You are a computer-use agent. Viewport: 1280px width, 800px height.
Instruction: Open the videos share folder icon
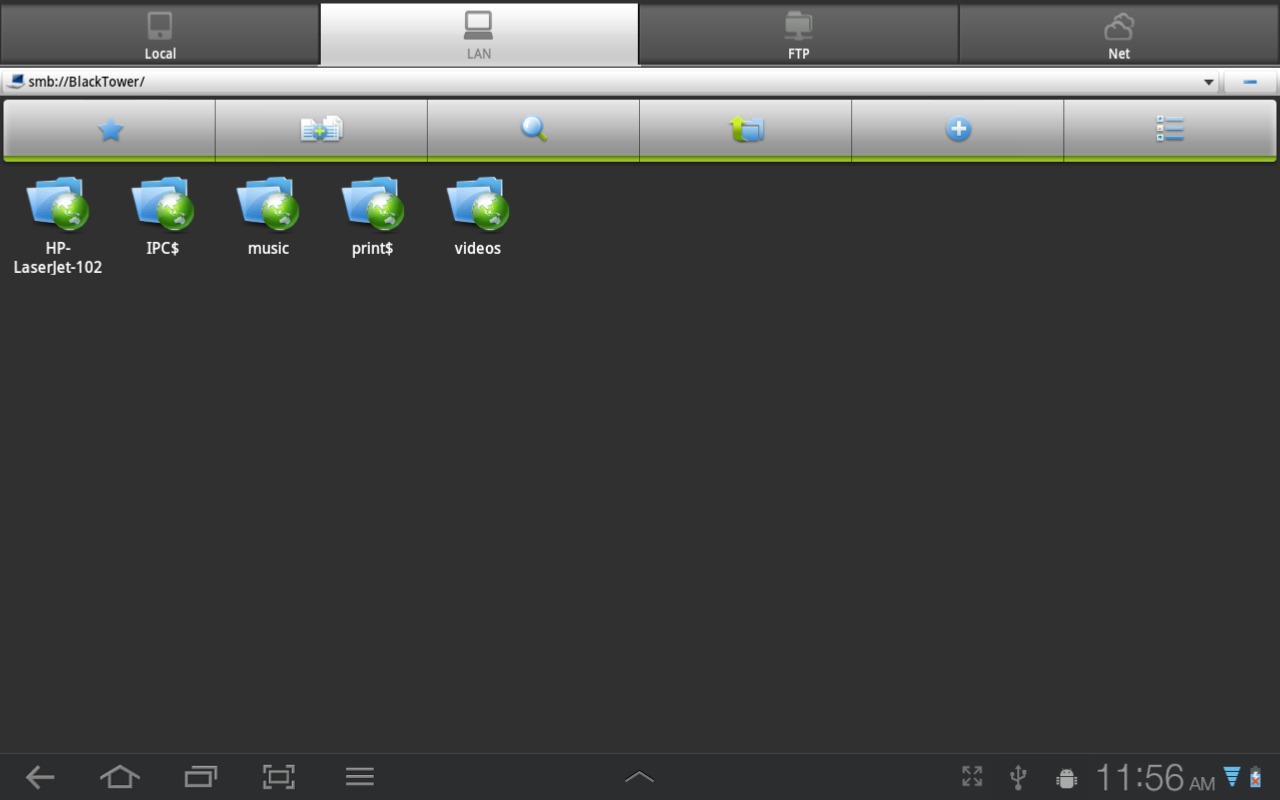[x=478, y=204]
